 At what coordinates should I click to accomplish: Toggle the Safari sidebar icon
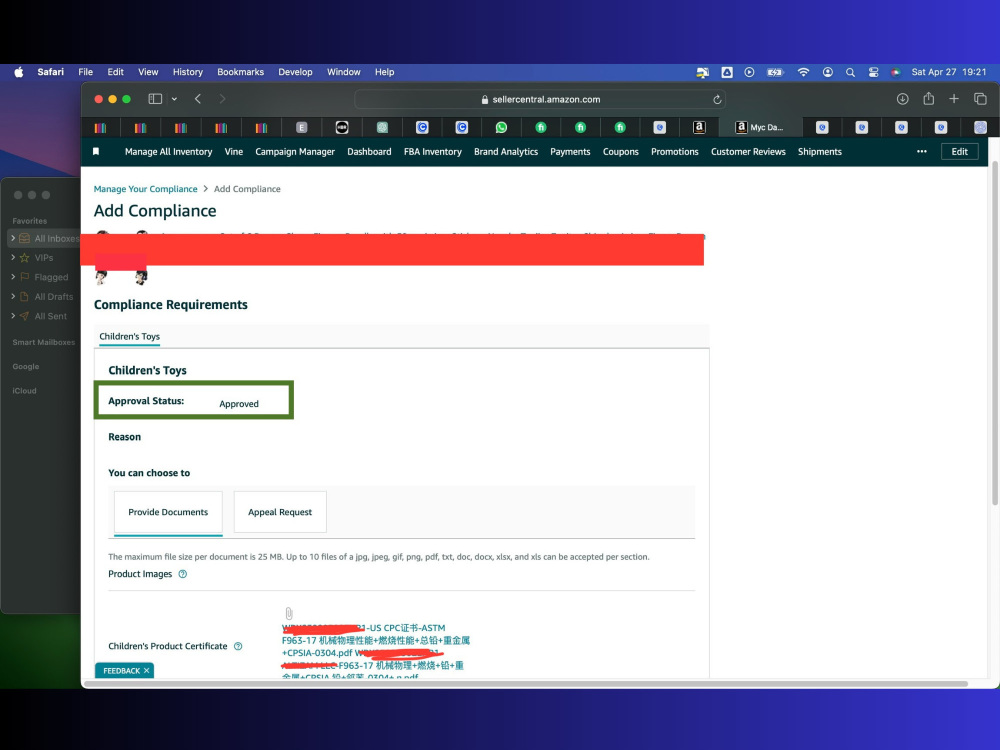click(155, 99)
